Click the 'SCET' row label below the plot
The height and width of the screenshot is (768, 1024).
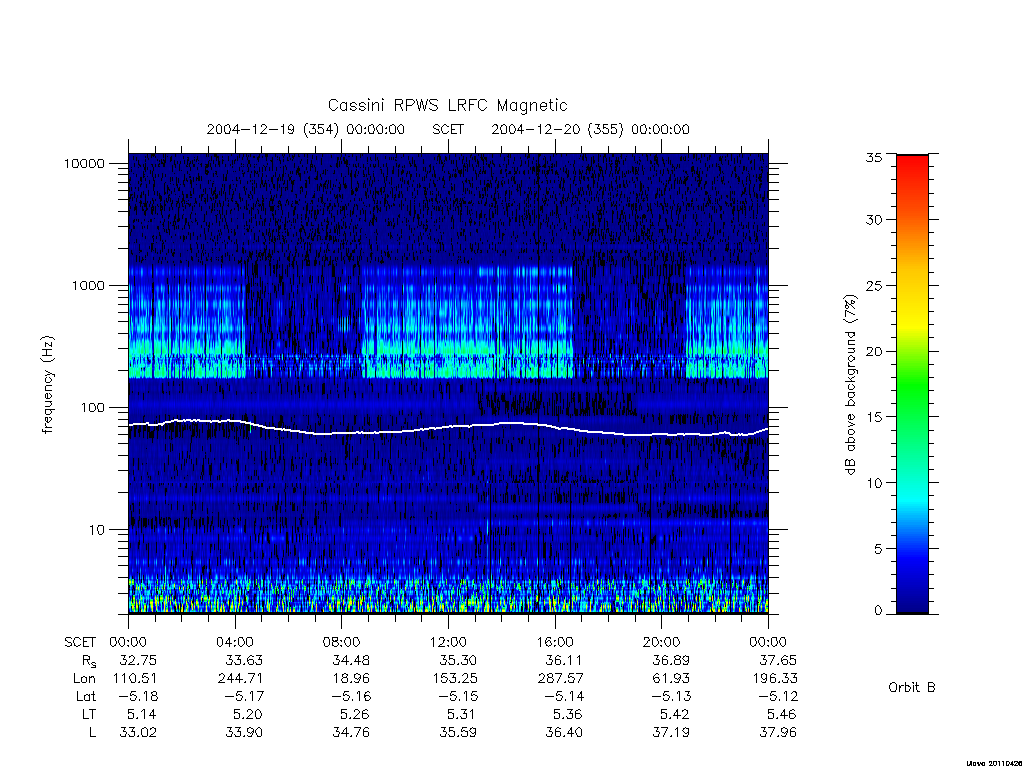(80, 642)
